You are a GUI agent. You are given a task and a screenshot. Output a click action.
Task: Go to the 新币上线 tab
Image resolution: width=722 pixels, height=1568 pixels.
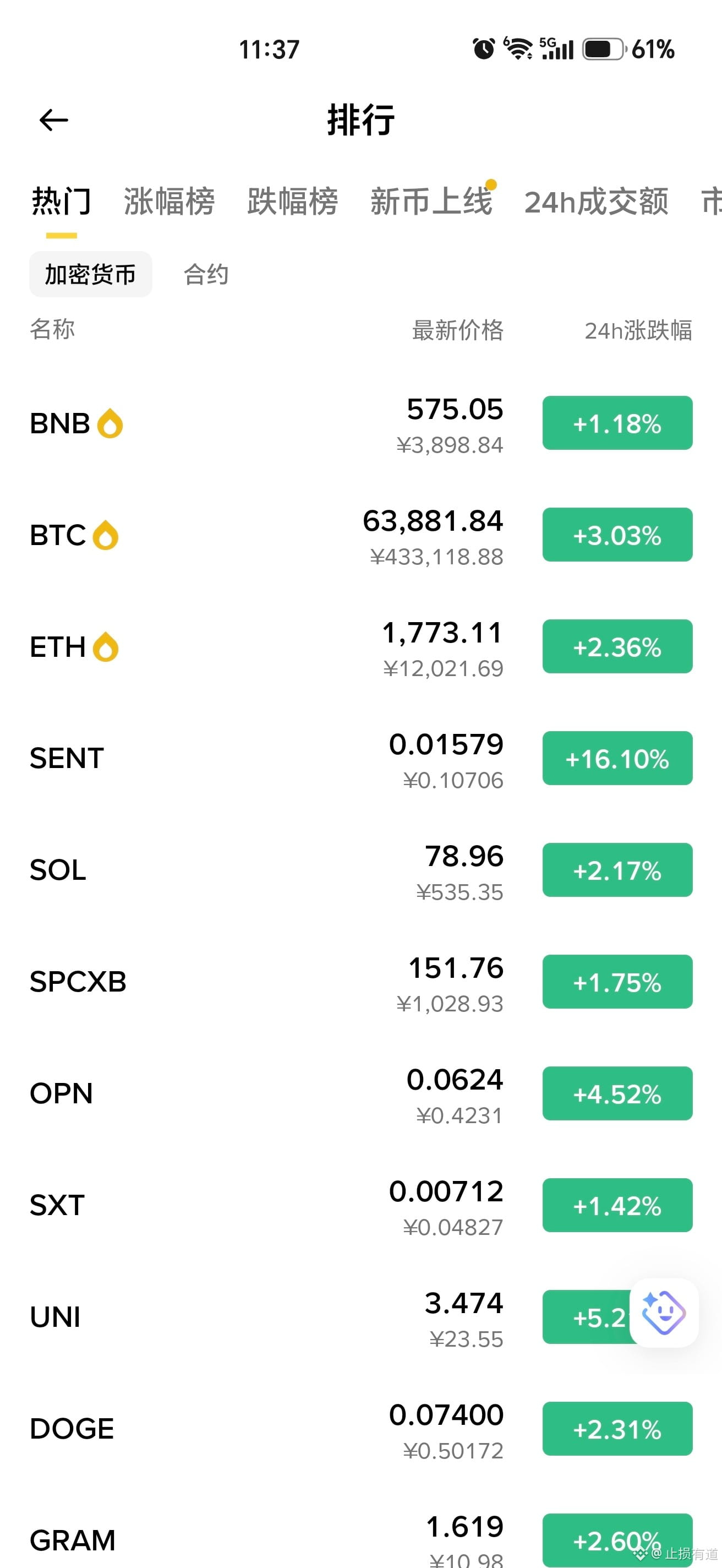click(431, 202)
